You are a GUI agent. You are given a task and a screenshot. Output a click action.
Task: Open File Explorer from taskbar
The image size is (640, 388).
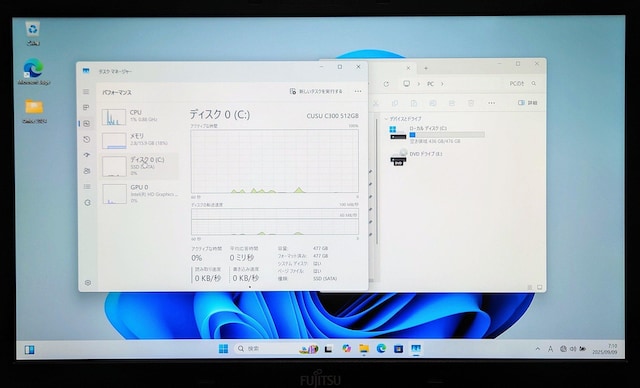[x=364, y=348]
